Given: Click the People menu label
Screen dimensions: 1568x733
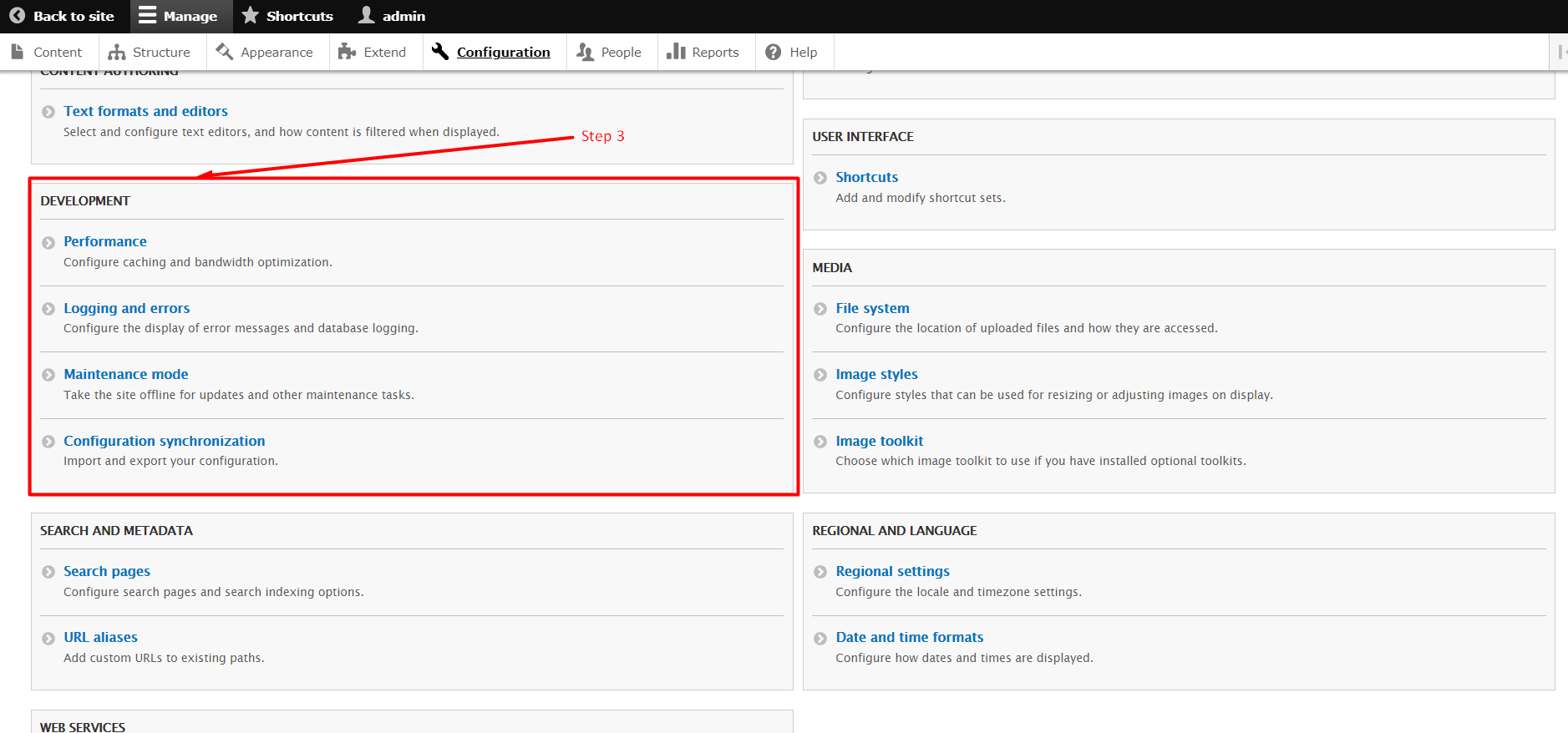Looking at the screenshot, I should pos(622,52).
